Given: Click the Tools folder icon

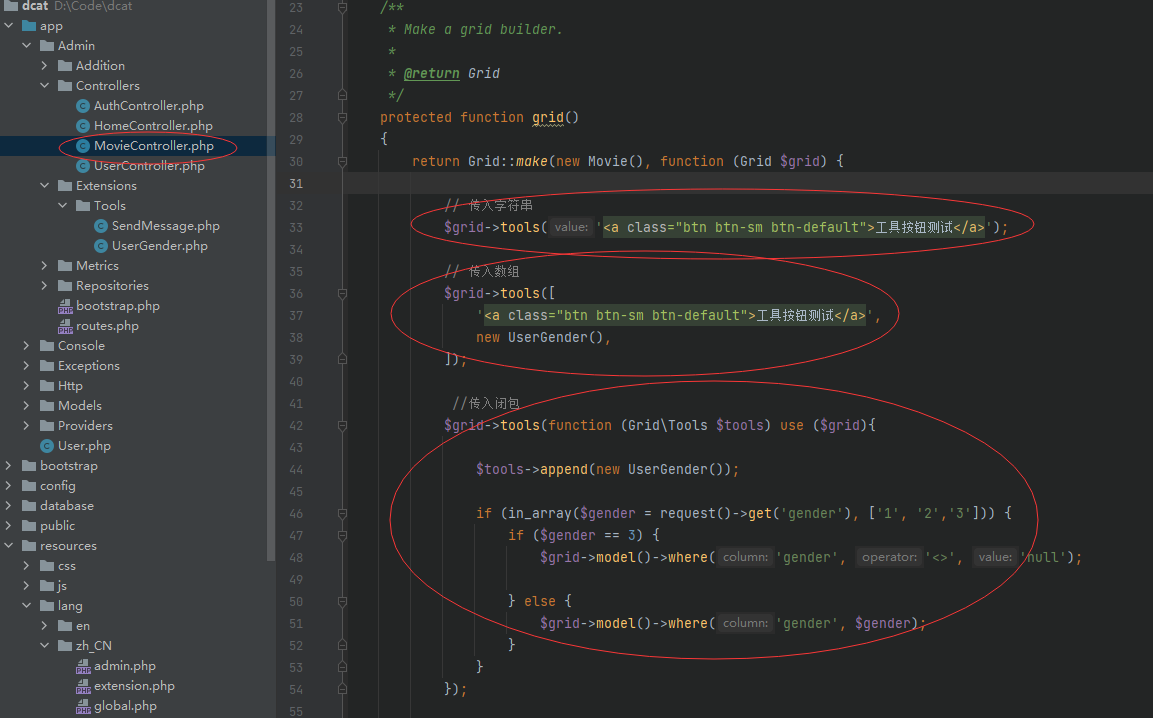Looking at the screenshot, I should coord(83,205).
